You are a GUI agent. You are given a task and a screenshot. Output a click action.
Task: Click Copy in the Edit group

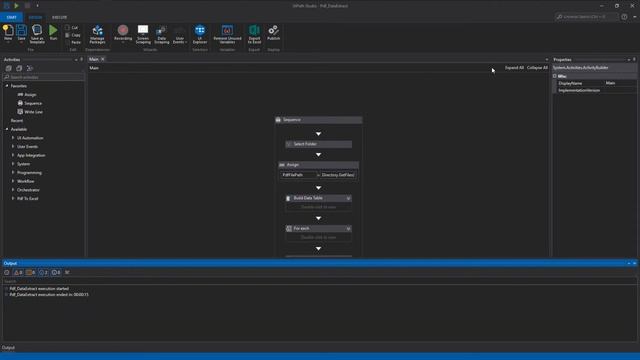pos(72,35)
